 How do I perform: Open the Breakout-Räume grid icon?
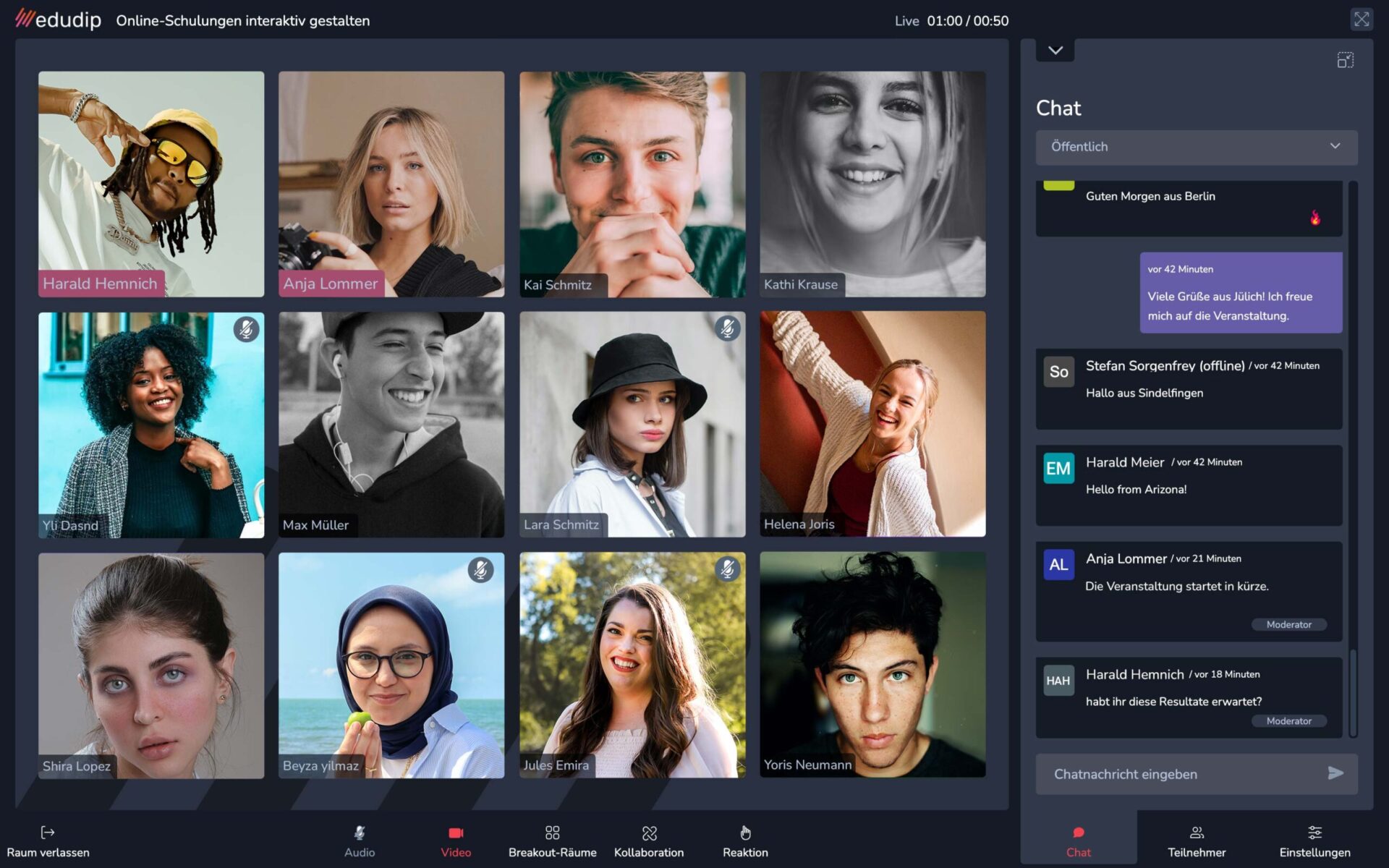(552, 833)
